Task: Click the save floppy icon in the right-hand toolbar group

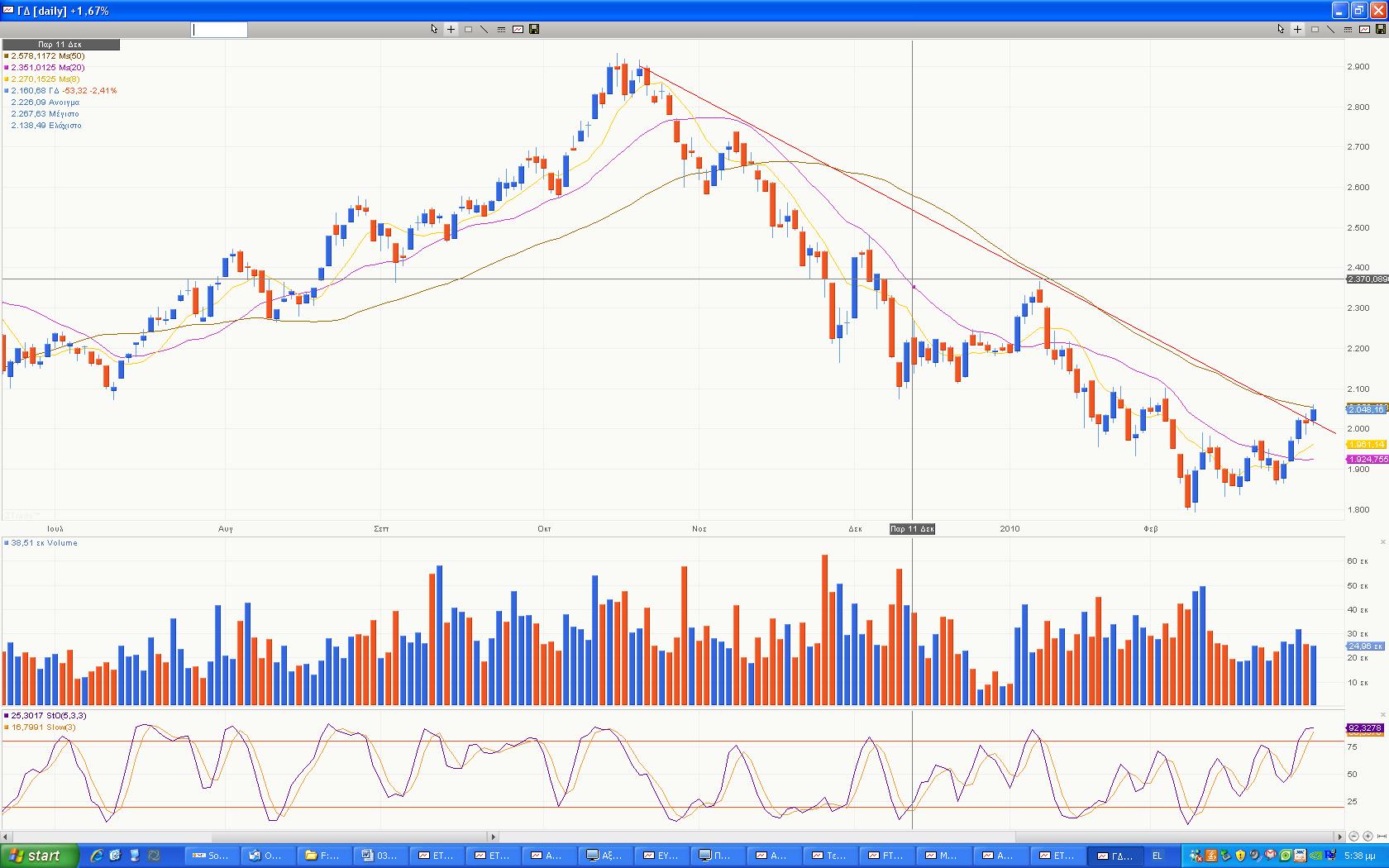Action: [1381, 29]
